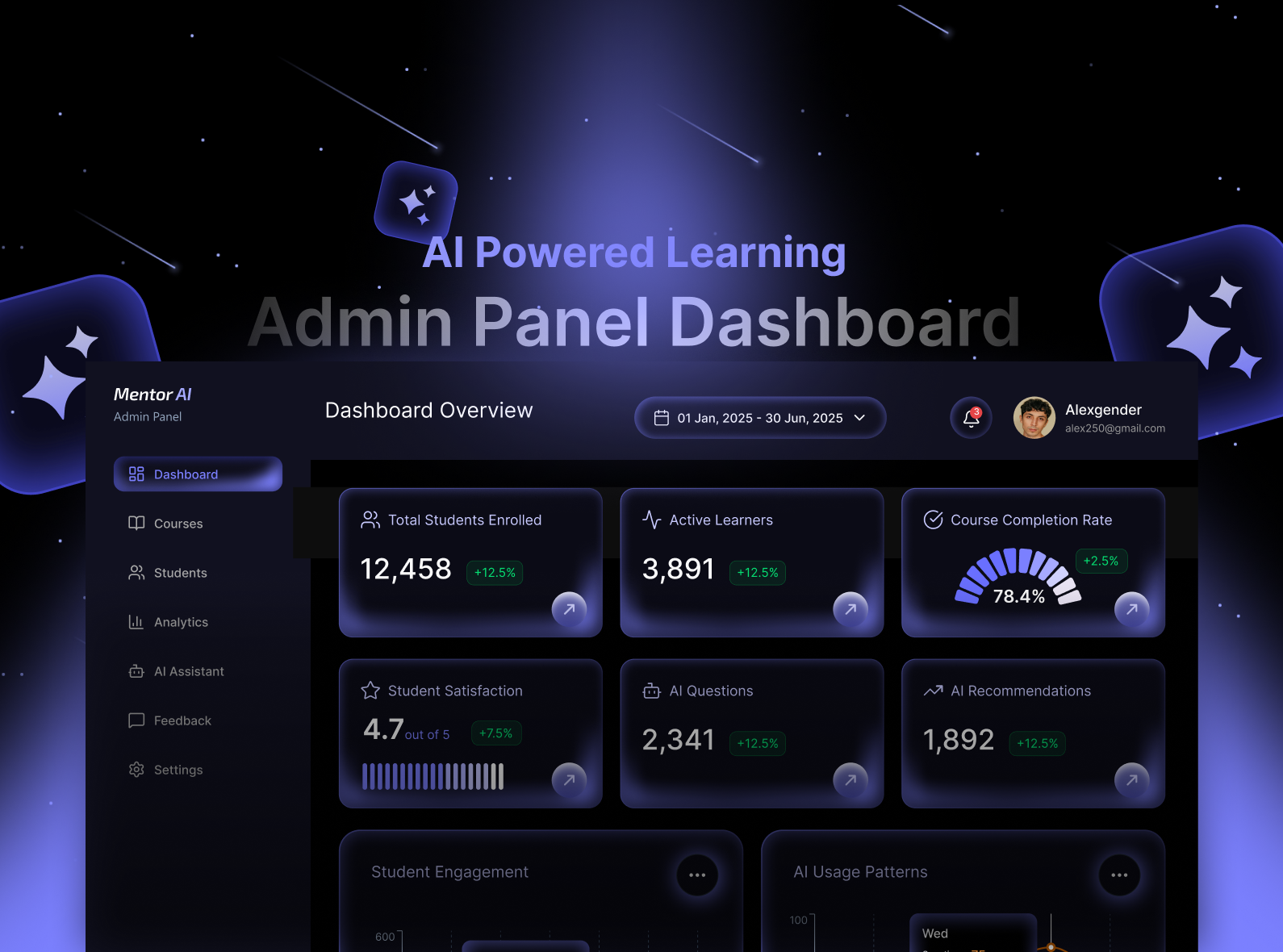The height and width of the screenshot is (952, 1283).
Task: Open Student Engagement more options menu
Action: tap(697, 875)
